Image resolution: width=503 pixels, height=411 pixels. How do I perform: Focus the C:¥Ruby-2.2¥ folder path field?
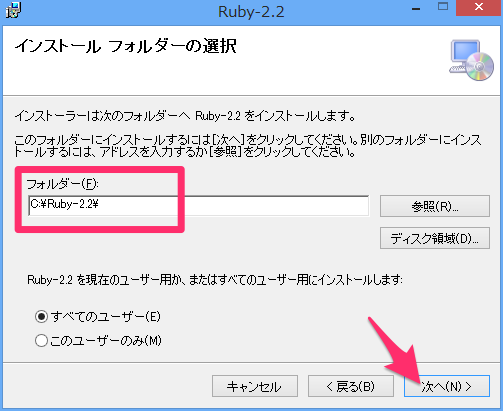point(199,206)
